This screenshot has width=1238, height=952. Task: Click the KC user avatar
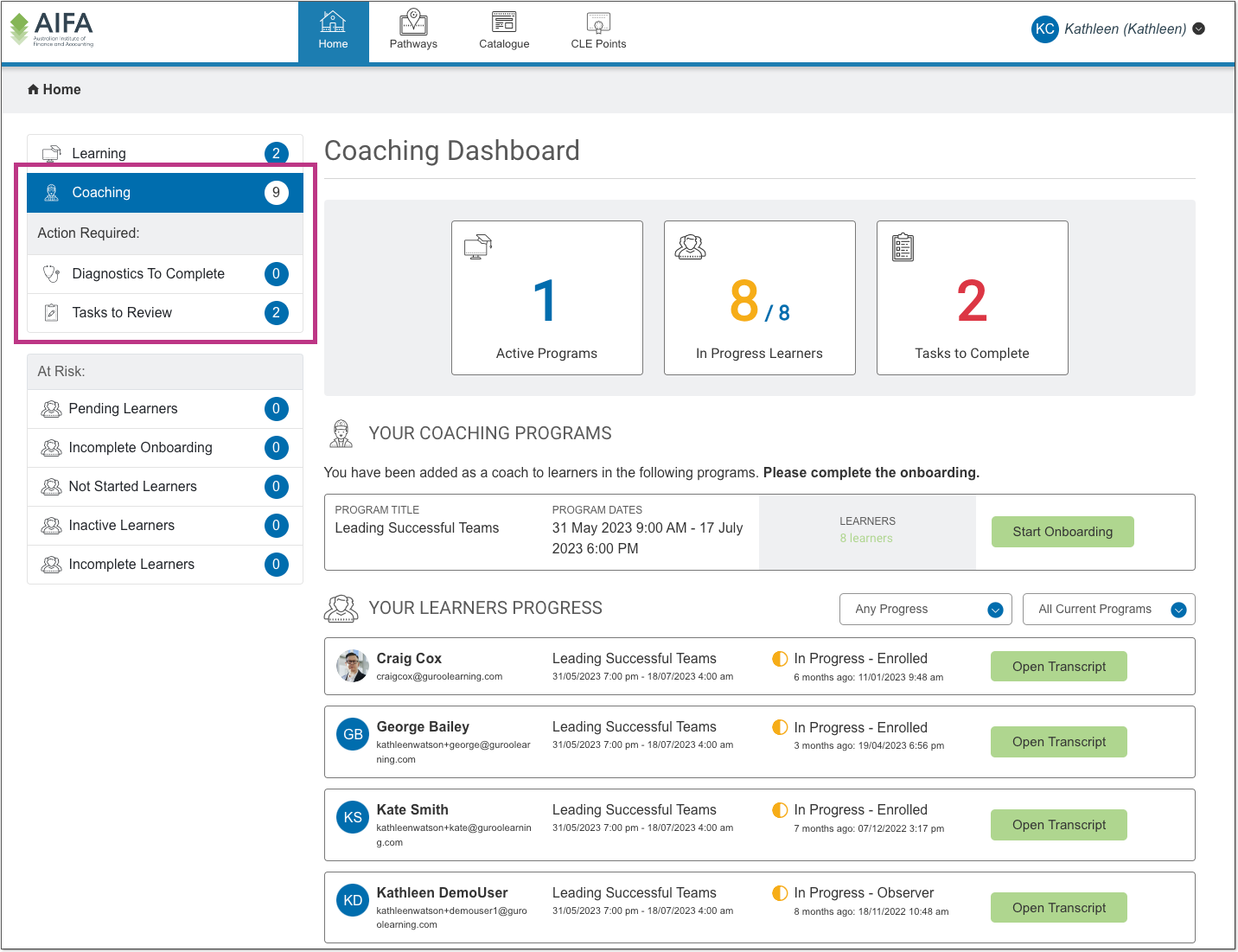(1044, 29)
